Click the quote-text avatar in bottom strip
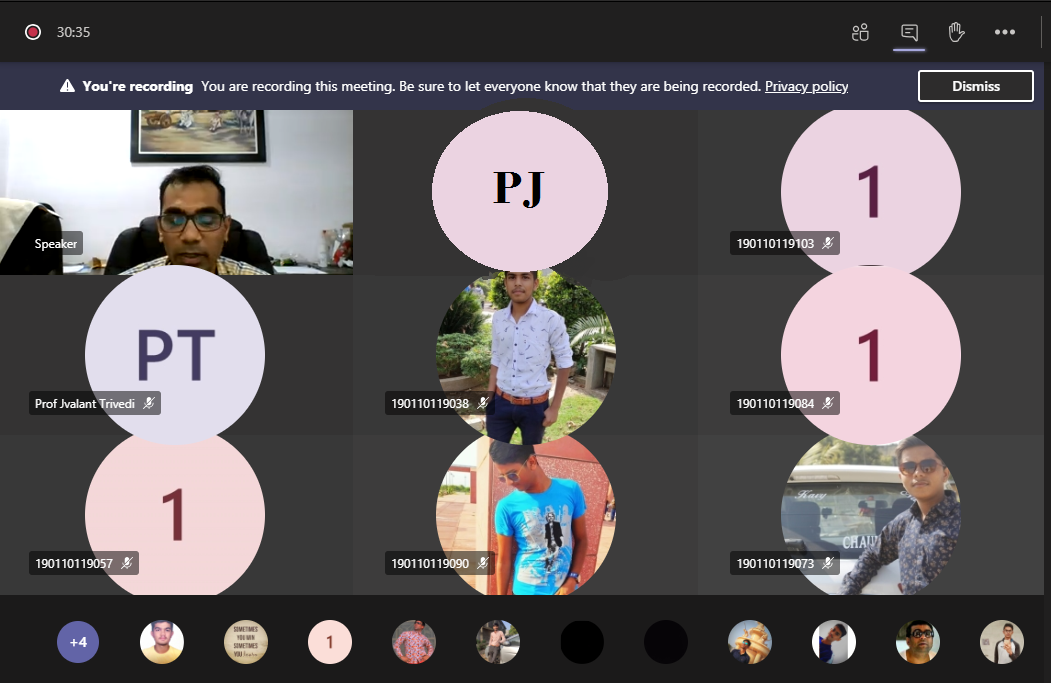Viewport: 1051px width, 683px height. coord(246,642)
